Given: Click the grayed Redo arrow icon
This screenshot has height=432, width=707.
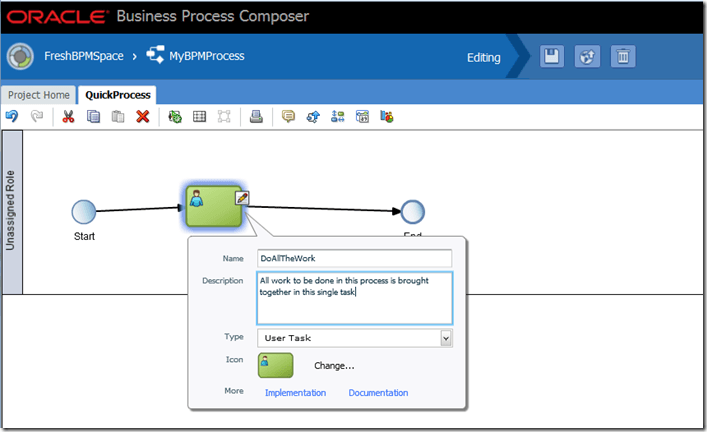Looking at the screenshot, I should pos(37,116).
